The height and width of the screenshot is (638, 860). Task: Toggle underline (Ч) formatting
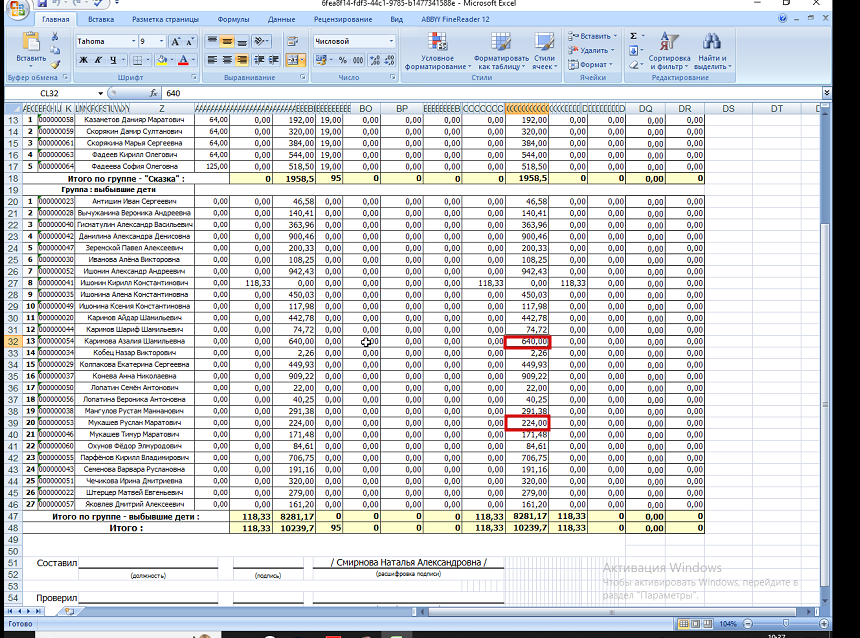[112, 60]
